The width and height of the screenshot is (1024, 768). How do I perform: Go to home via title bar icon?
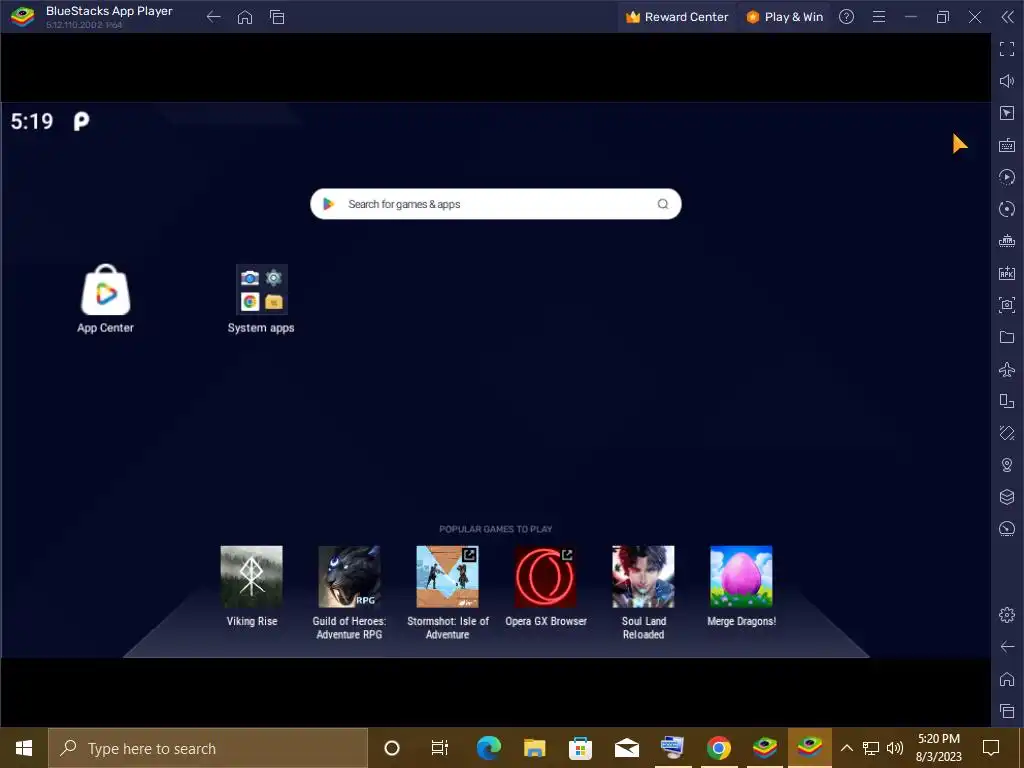[245, 17]
